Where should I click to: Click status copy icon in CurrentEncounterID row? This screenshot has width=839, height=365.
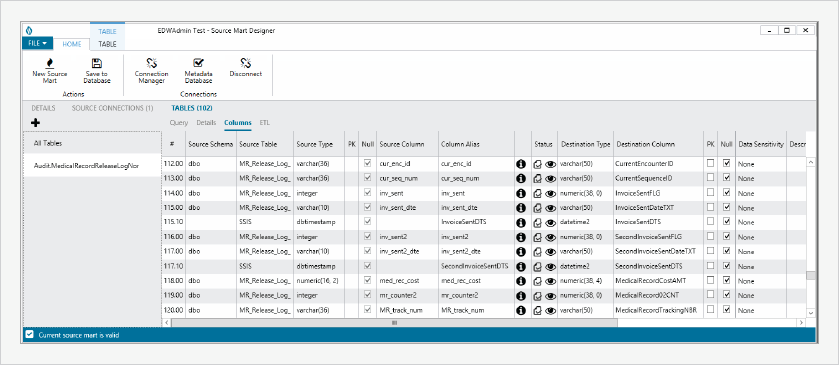tap(538, 164)
